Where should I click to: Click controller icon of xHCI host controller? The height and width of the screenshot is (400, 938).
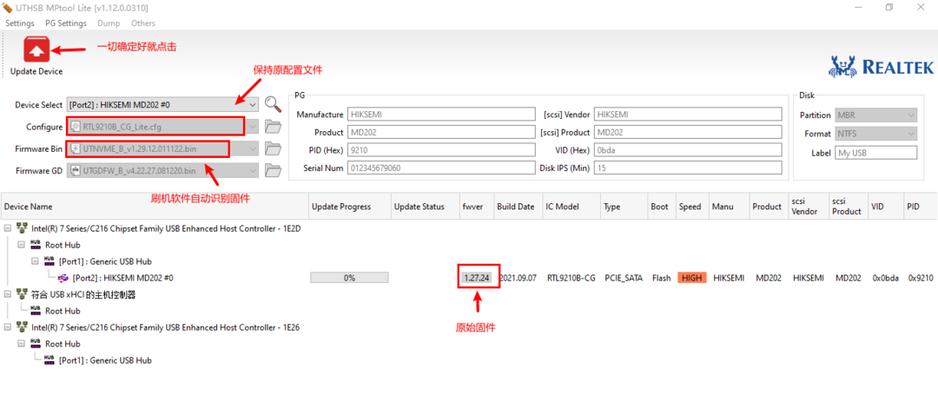click(22, 294)
